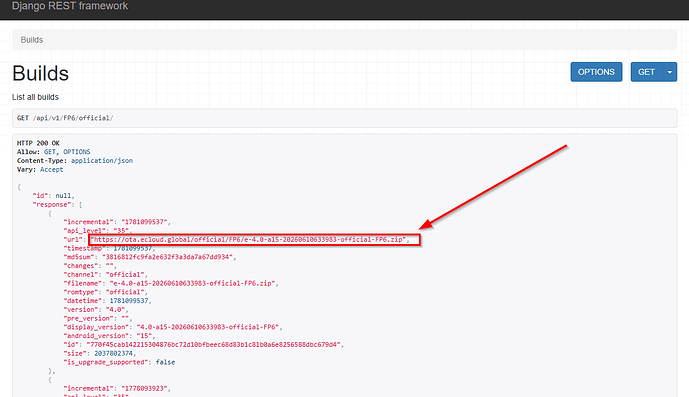Open the ota.ecloud.global FP6 zip URL
This screenshot has height=397, width=689.
(248, 240)
